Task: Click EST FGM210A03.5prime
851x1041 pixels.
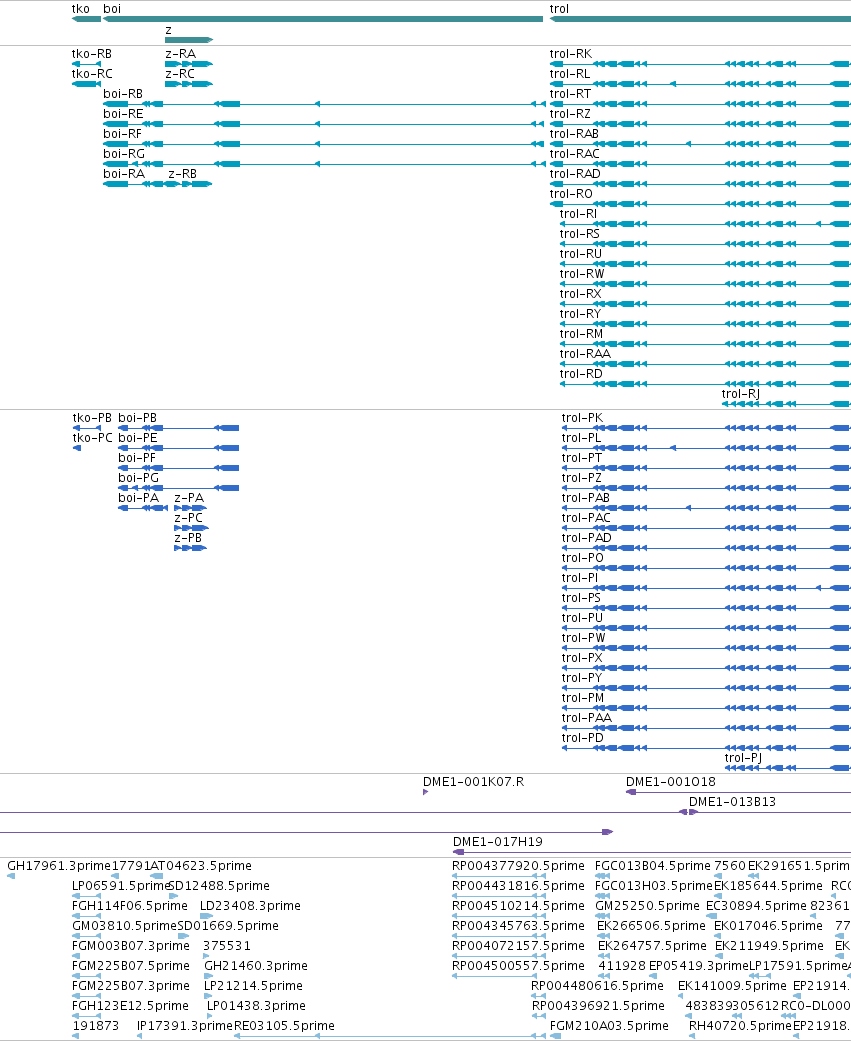Action: click(x=609, y=1026)
